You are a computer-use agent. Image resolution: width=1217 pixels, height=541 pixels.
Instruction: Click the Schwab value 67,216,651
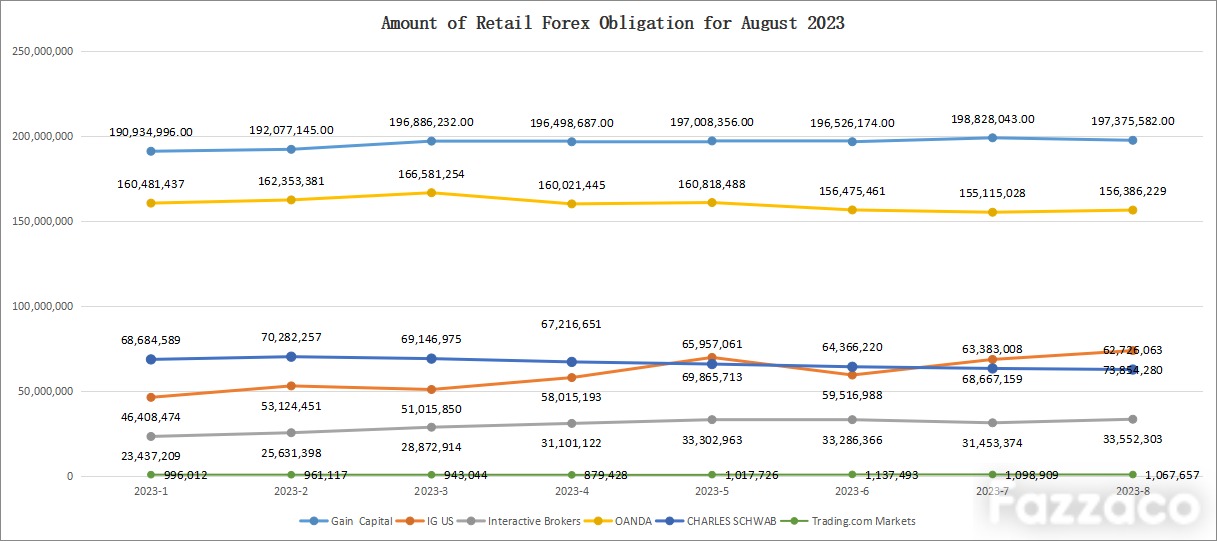pos(572,324)
